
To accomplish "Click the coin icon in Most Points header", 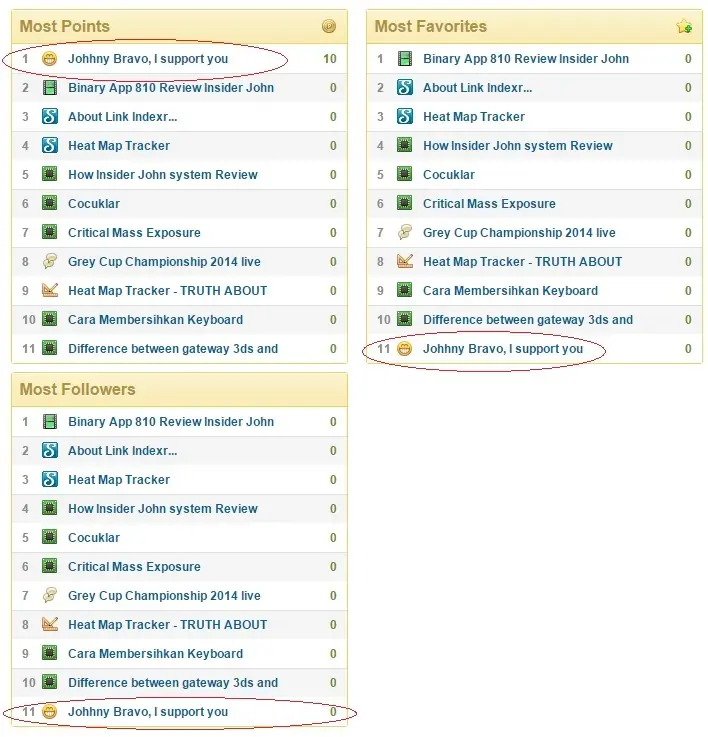I will tap(329, 26).
